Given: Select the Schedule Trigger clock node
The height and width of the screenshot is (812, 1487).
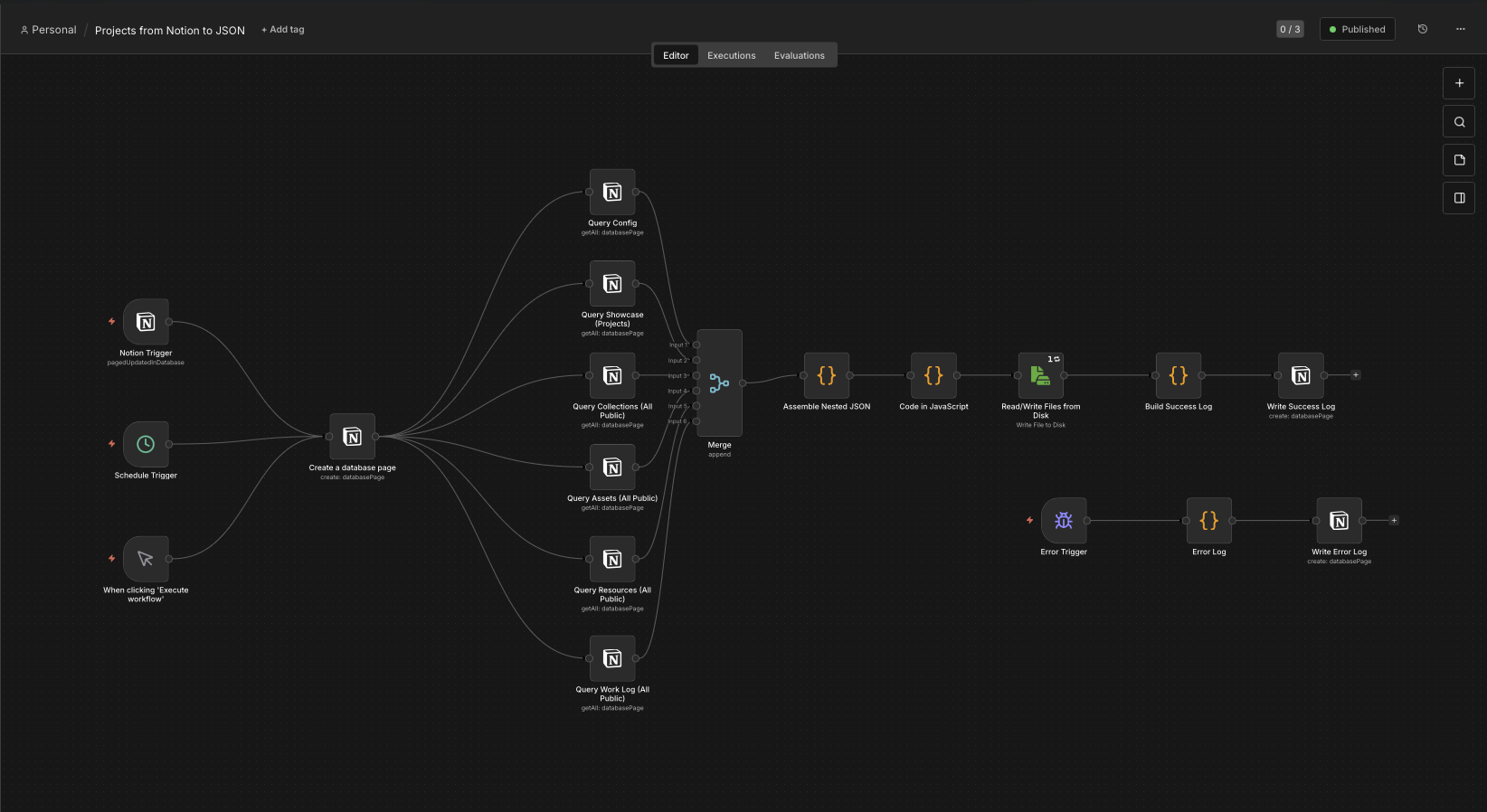Looking at the screenshot, I should tap(146, 444).
